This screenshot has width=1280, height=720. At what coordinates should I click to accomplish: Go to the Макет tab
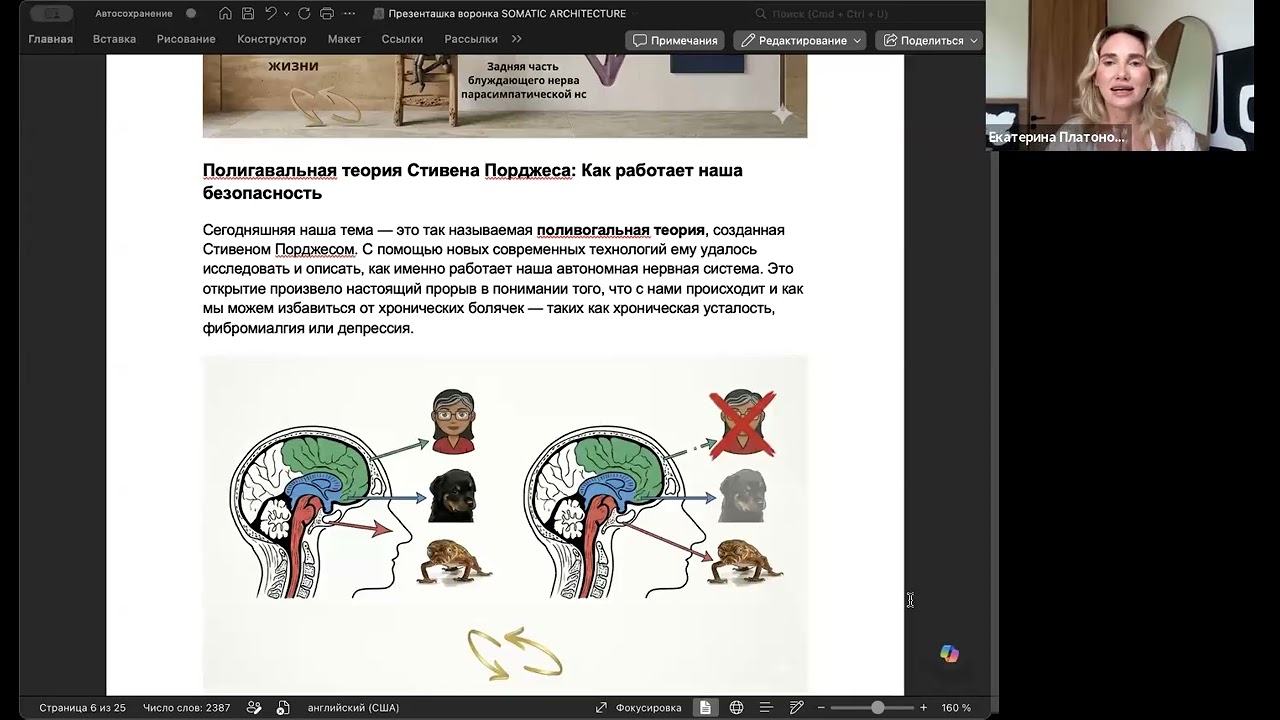click(x=344, y=39)
